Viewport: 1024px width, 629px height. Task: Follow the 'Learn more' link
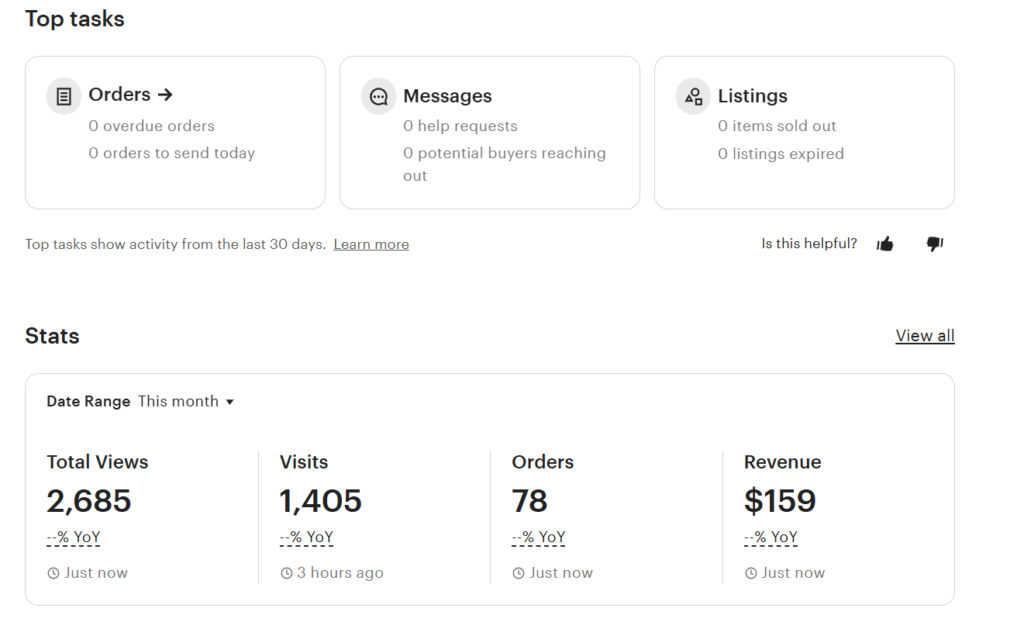pos(371,244)
